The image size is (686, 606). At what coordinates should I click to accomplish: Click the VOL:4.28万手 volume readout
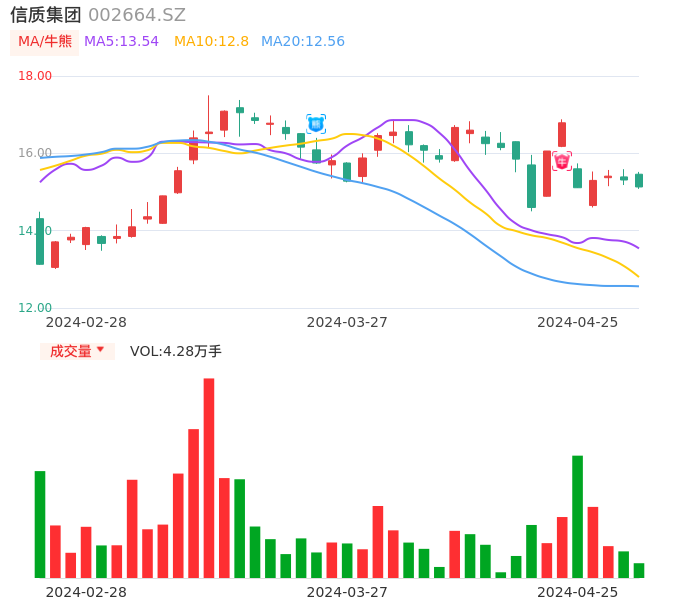[x=176, y=351]
